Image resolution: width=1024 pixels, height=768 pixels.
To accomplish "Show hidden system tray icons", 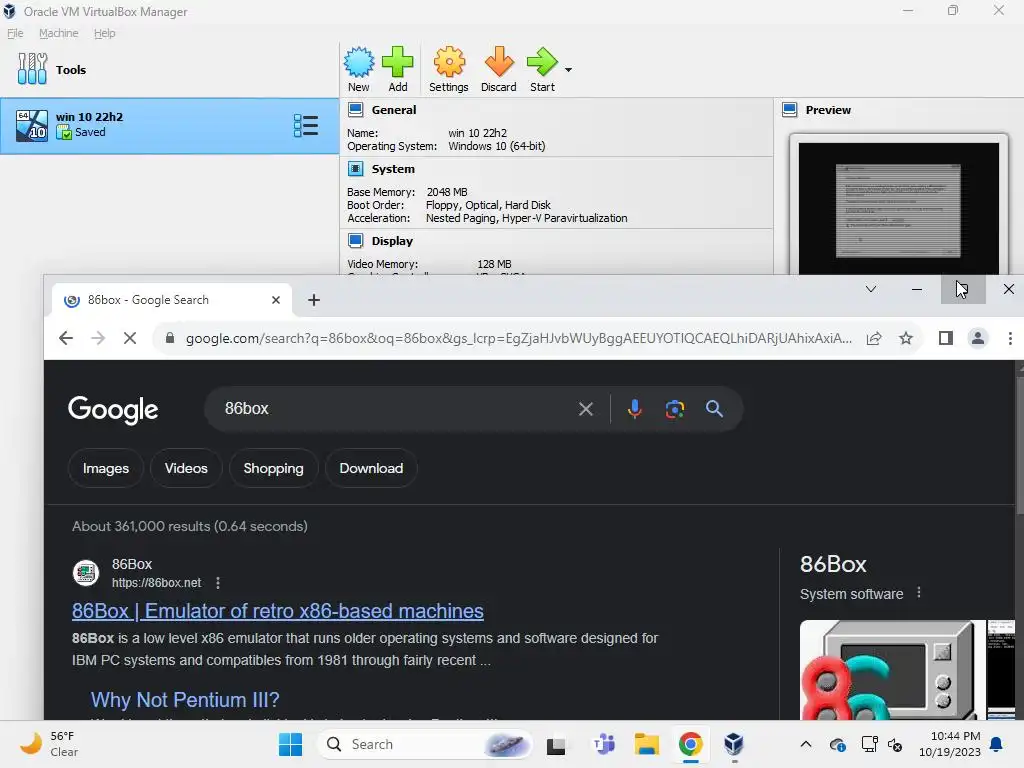I will click(x=806, y=744).
